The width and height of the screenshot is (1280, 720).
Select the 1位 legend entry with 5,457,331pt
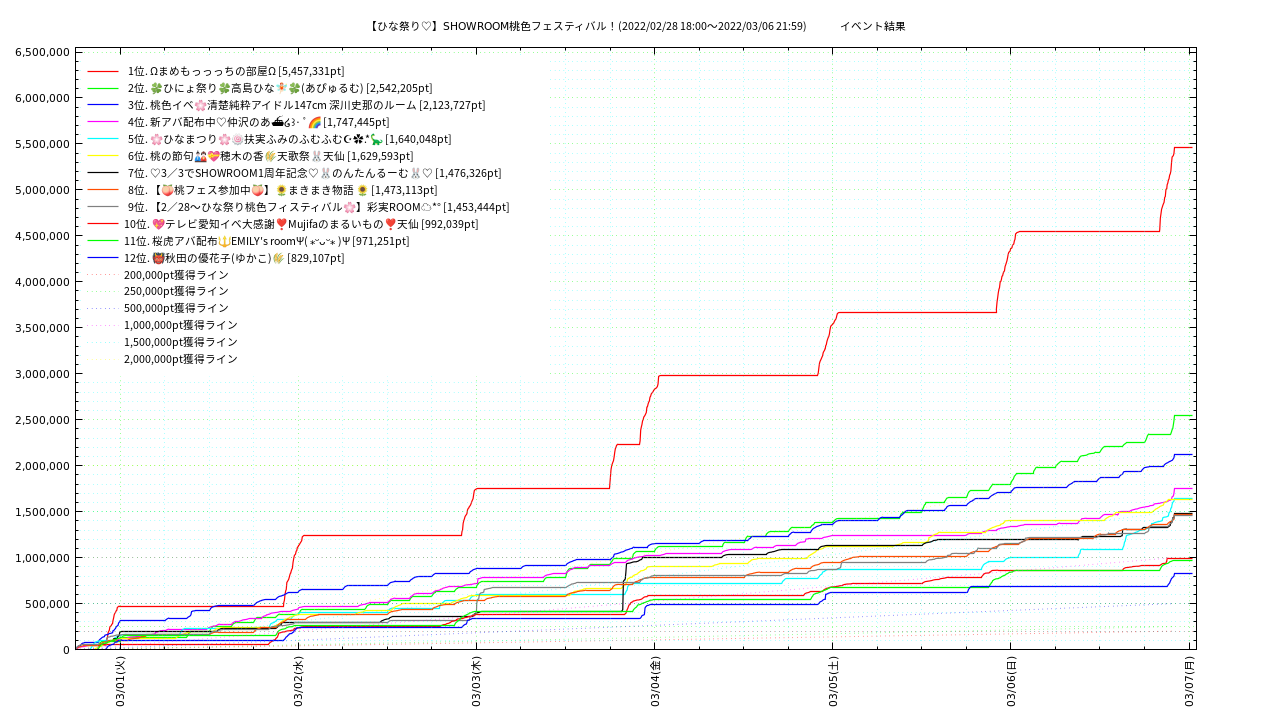pos(235,71)
